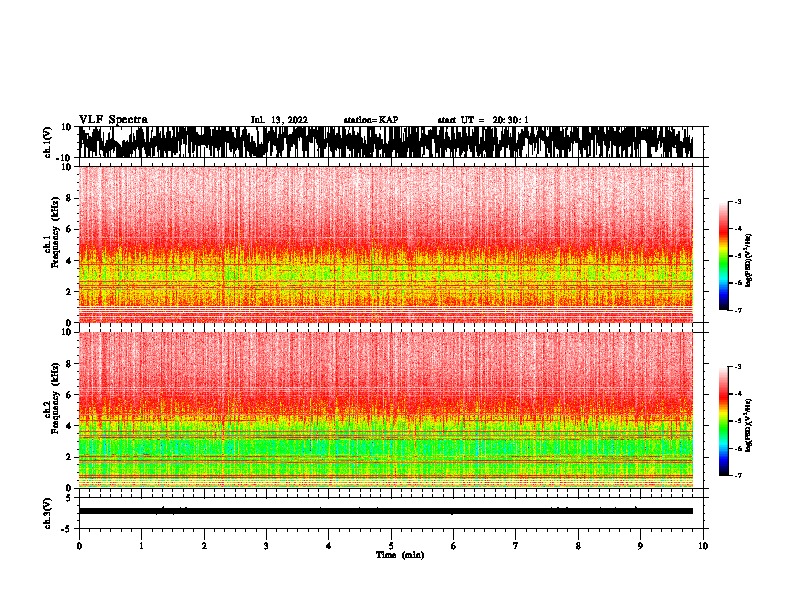
Task: Click the "6" kHz tick on ch.2 frequency axis
Action: (x=69, y=395)
